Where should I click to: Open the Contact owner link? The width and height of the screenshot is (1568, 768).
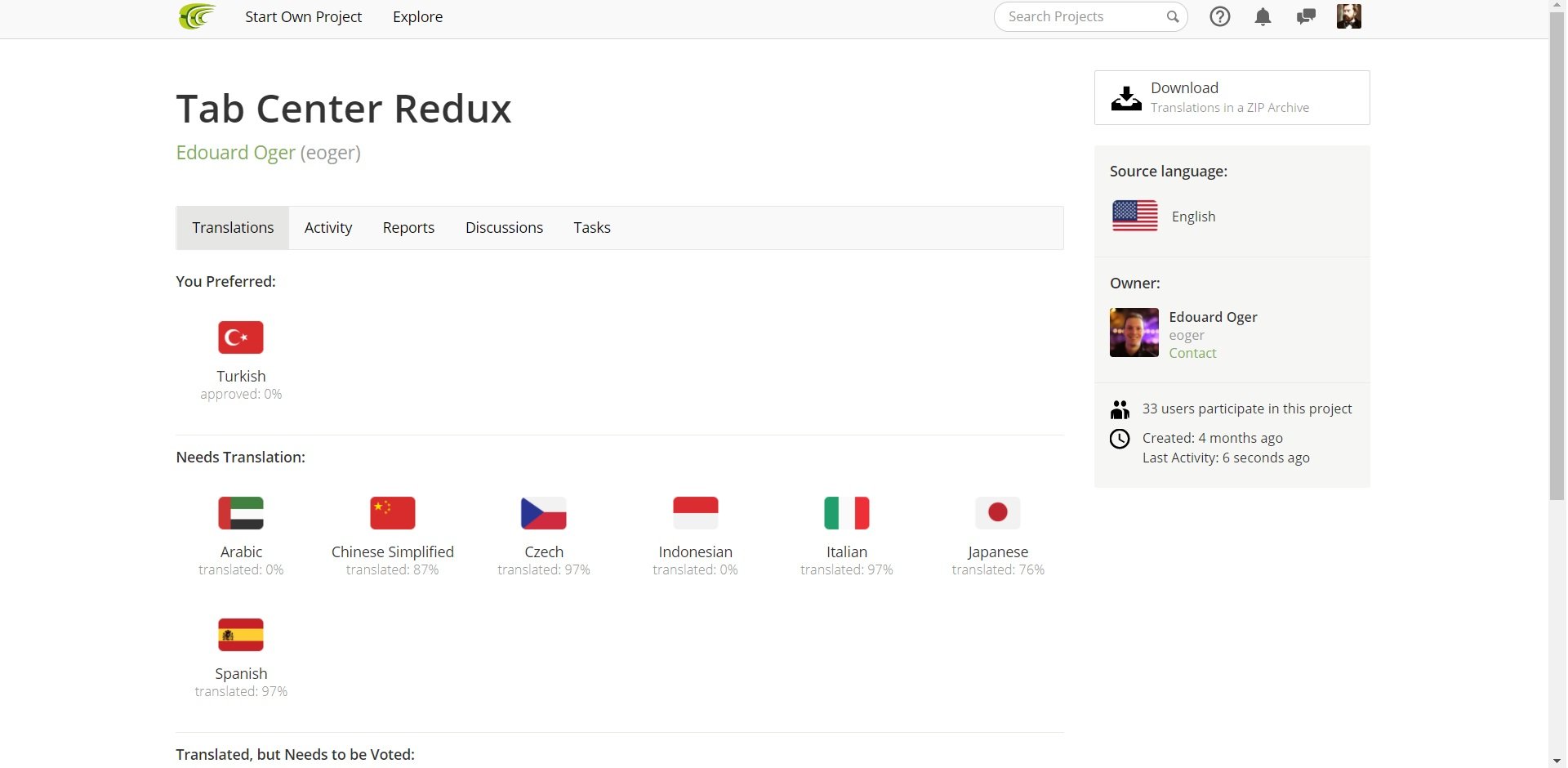click(x=1192, y=353)
